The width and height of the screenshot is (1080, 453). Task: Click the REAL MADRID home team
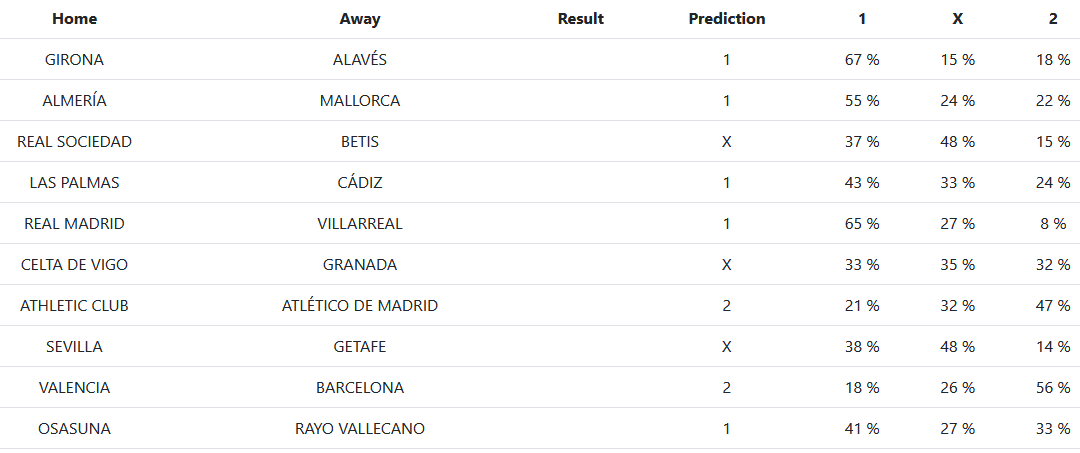point(75,224)
